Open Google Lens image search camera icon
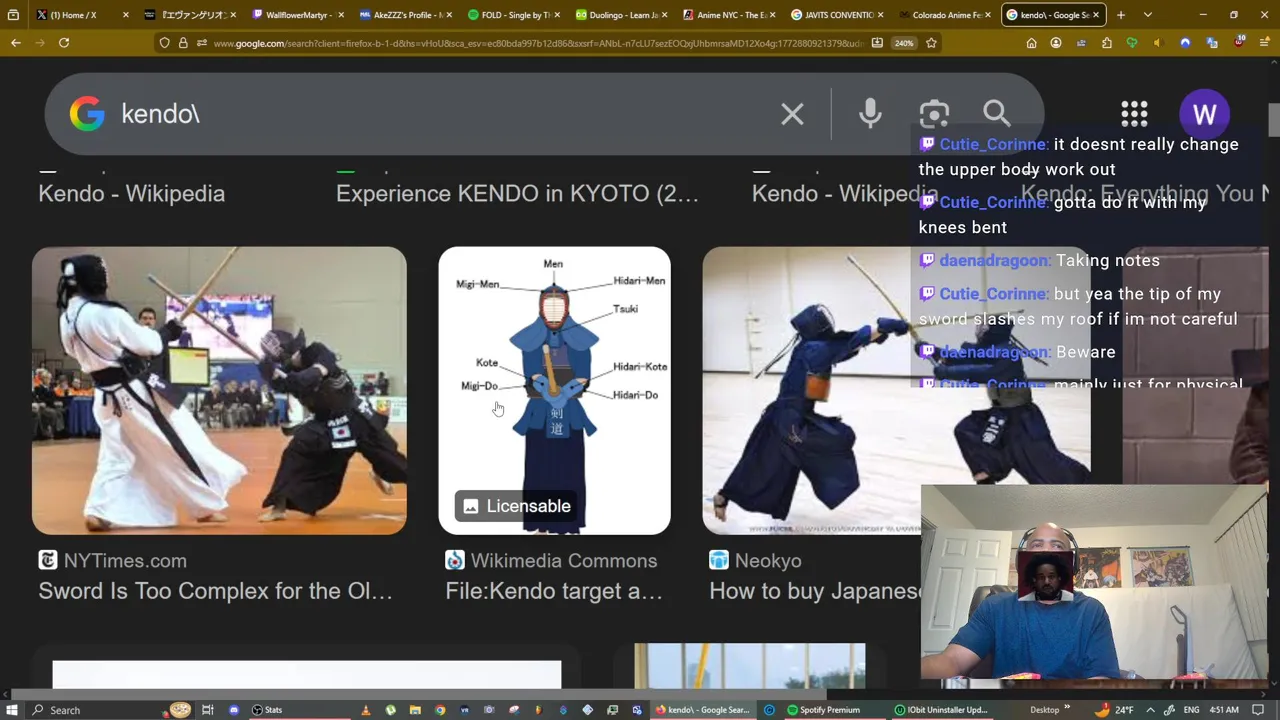The height and width of the screenshot is (720, 1280). [x=934, y=114]
